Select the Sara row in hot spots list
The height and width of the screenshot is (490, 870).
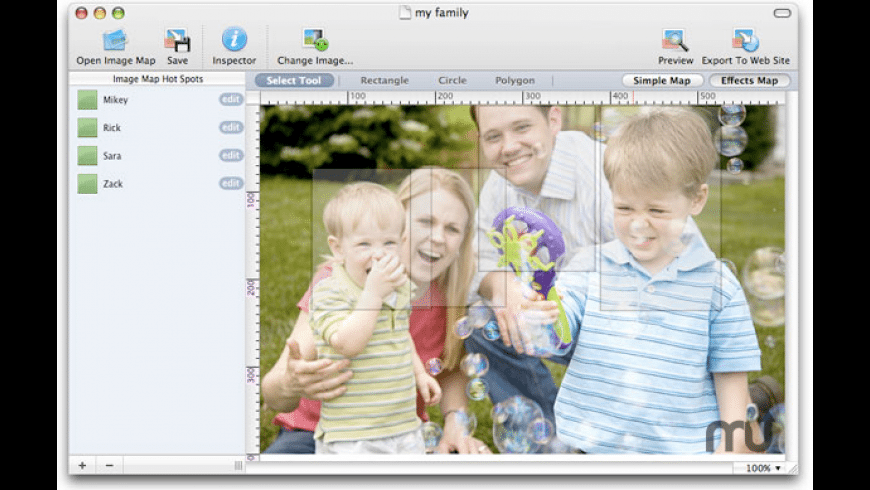click(x=158, y=155)
